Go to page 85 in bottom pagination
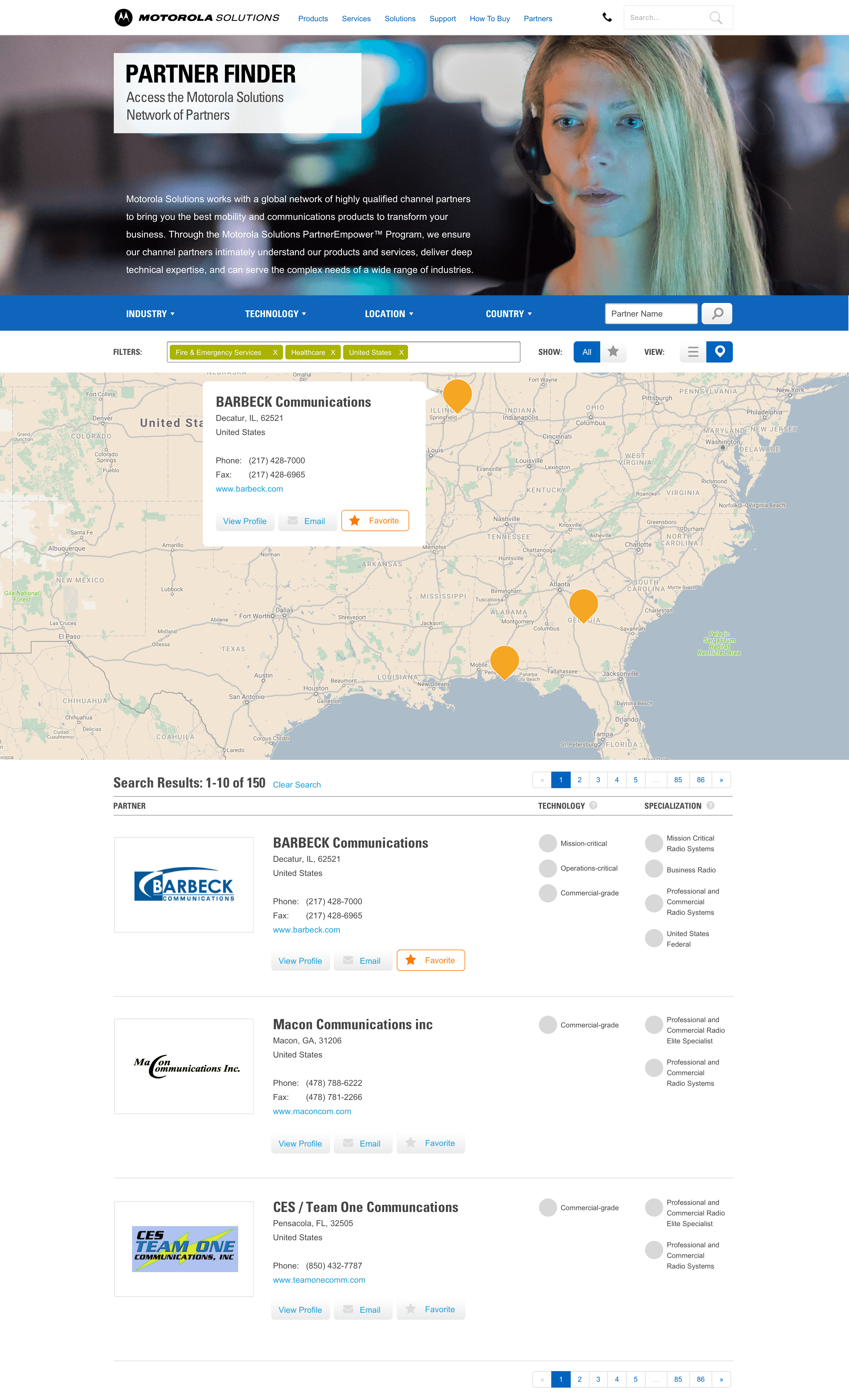 678,1379
